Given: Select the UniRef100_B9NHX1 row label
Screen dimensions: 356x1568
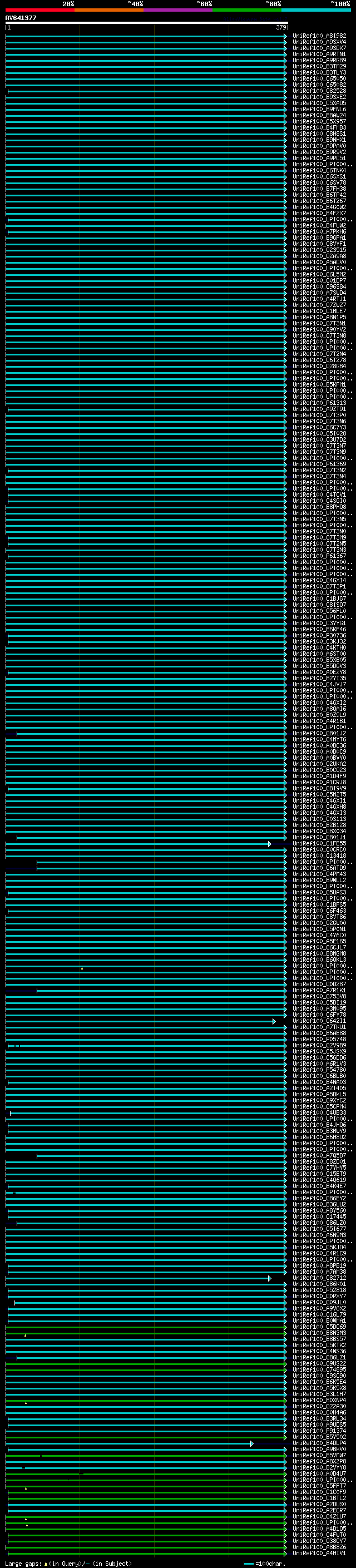Looking at the screenshot, I should 319,140.
